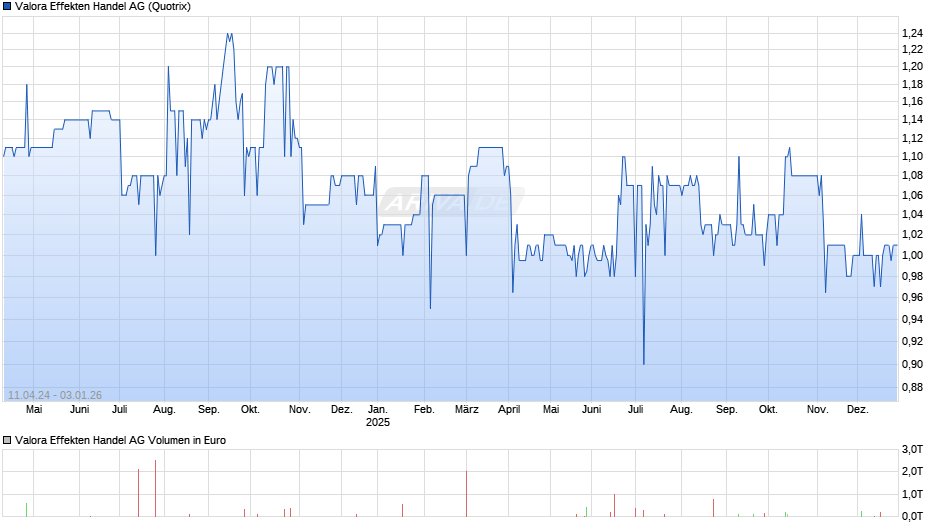The image size is (940, 526).
Task: Click the Aug. label in the 2024 timeline
Action: click(x=164, y=410)
